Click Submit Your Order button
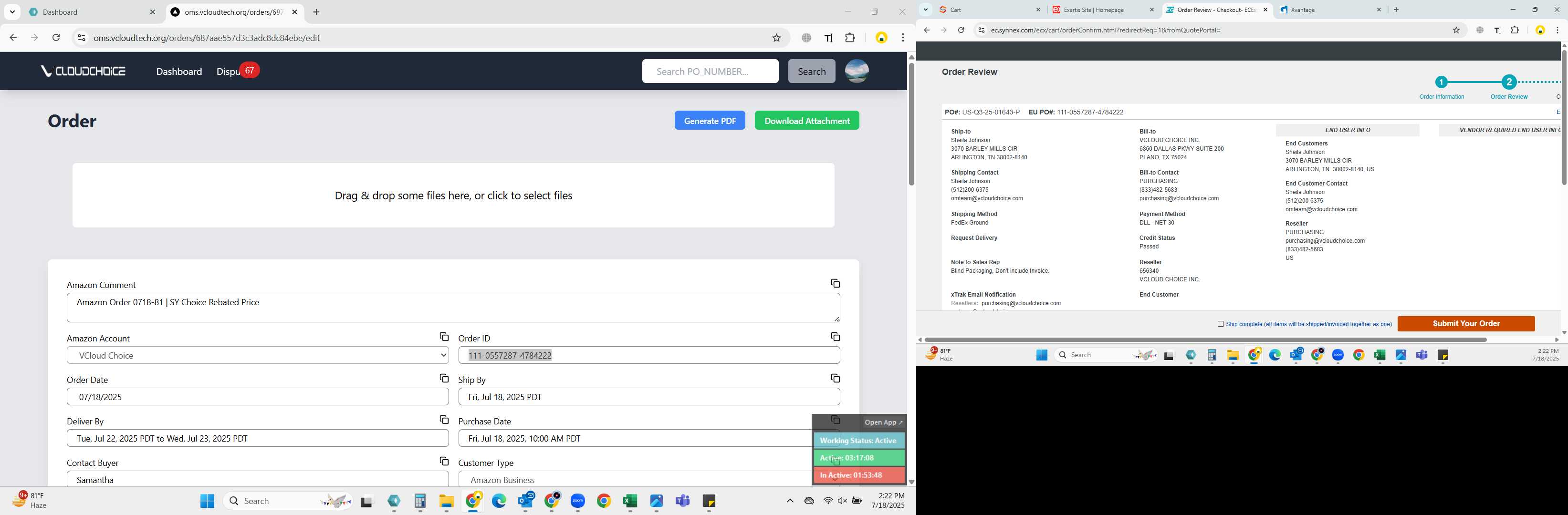The width and height of the screenshot is (1568, 515). pos(1466,323)
